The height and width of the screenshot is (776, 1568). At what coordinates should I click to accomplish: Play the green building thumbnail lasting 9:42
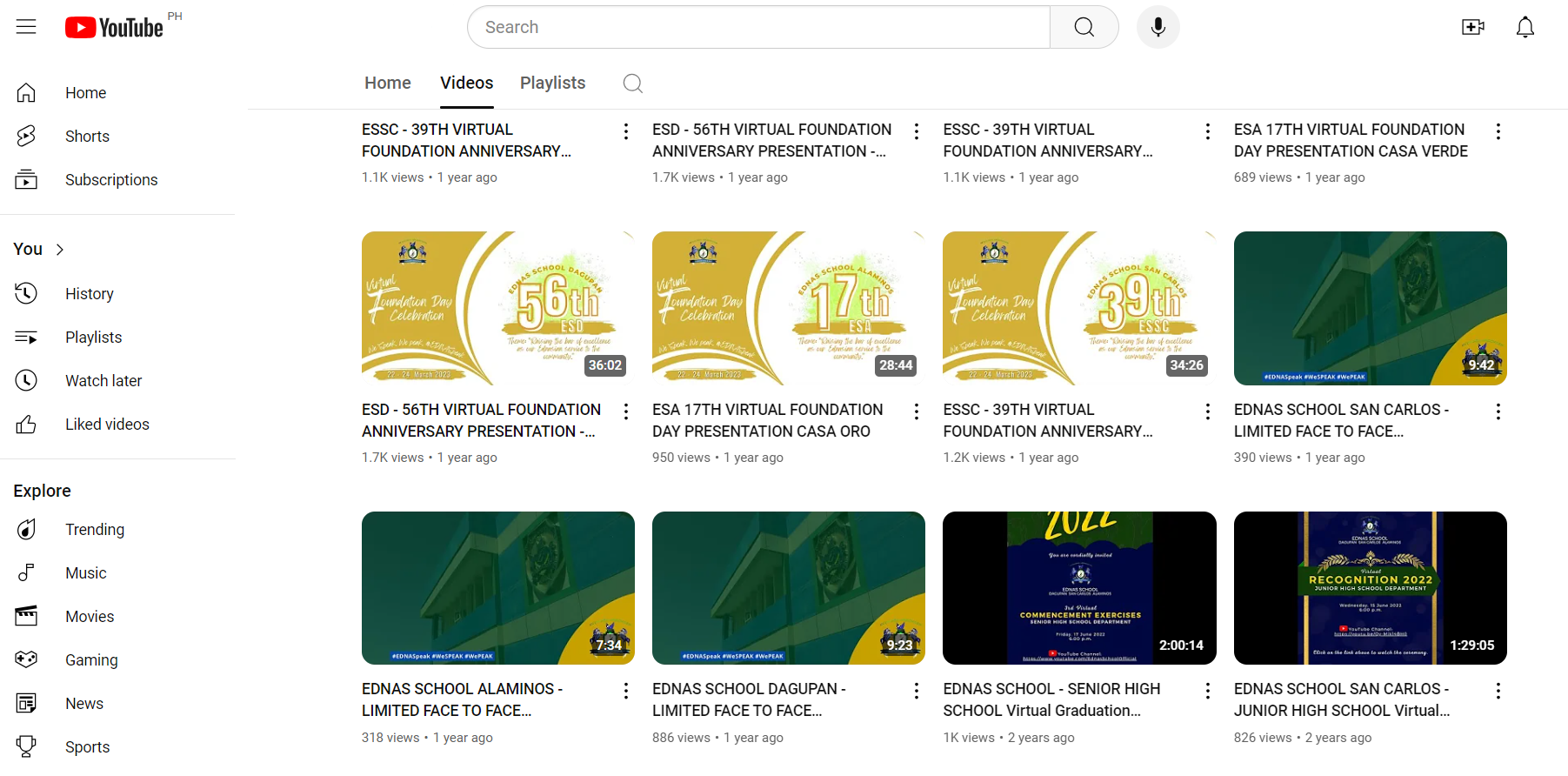point(1371,308)
